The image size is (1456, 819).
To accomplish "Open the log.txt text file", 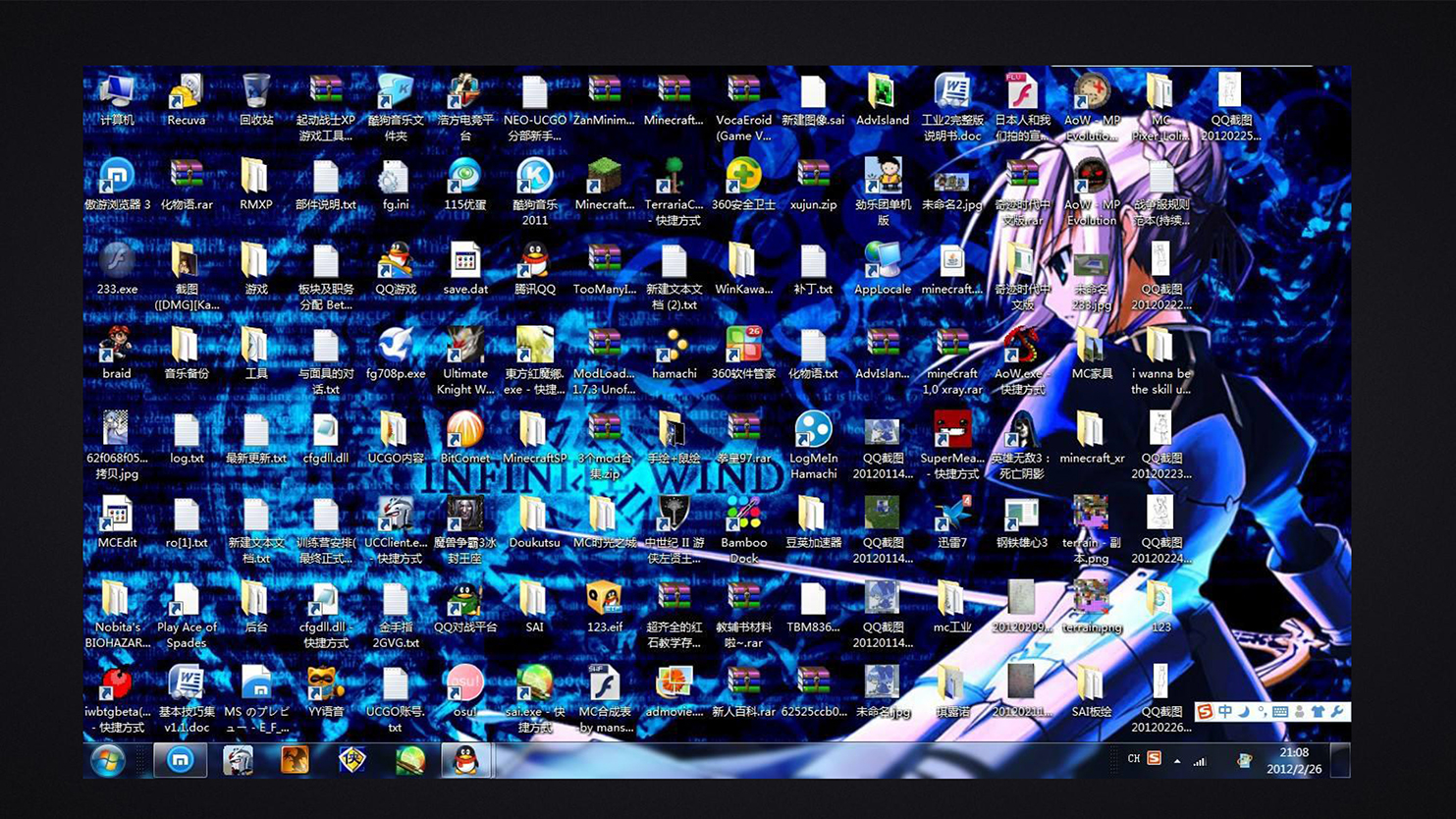I will coord(186,438).
